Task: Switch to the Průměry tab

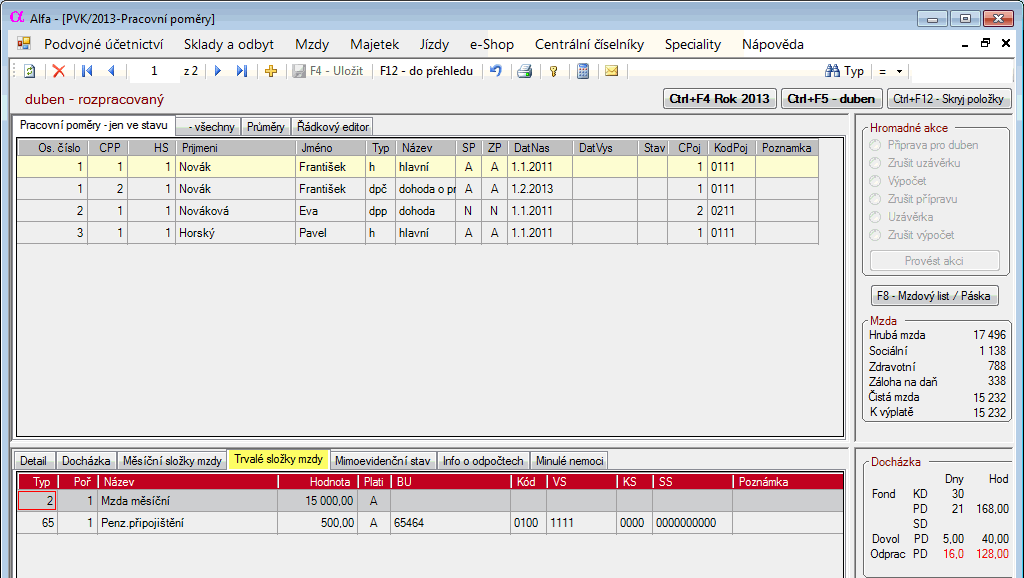Action: click(x=266, y=127)
